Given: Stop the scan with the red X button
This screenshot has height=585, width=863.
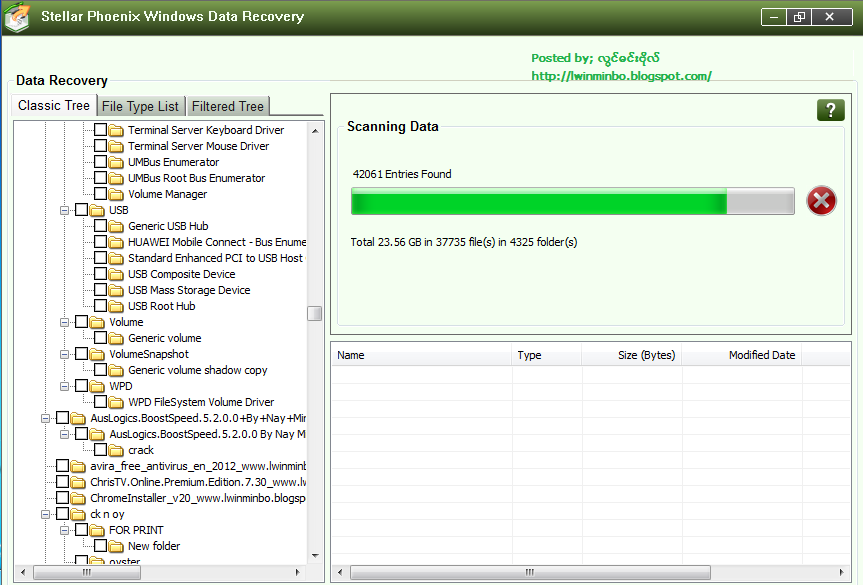Looking at the screenshot, I should point(821,200).
